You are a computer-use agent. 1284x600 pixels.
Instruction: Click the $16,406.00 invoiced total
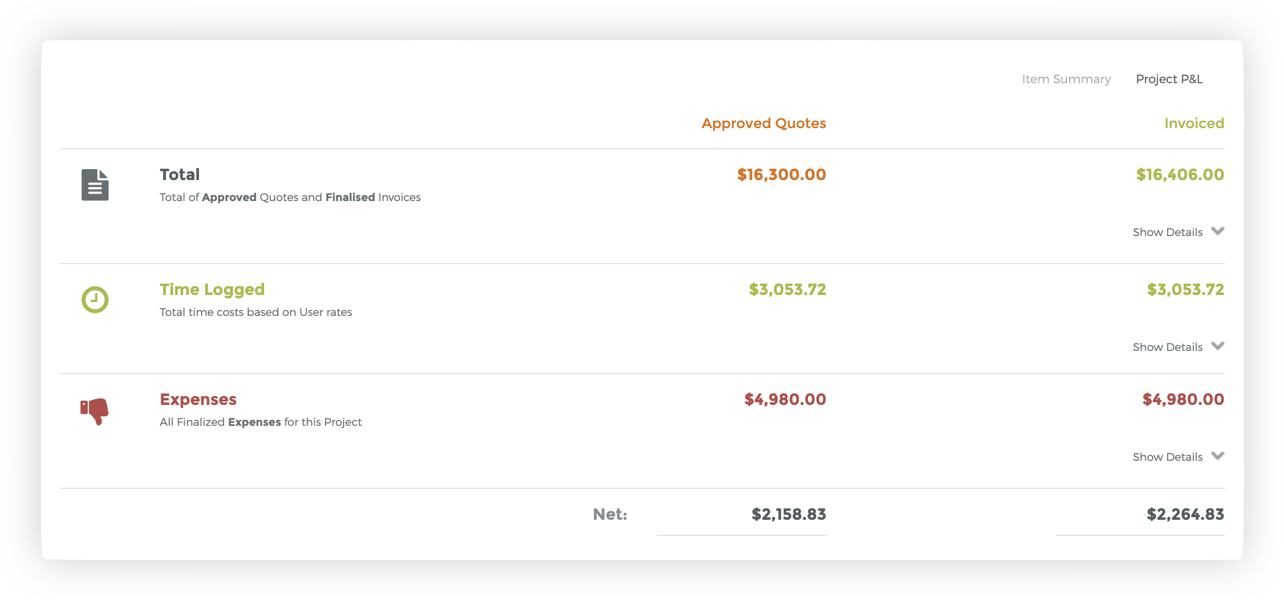[x=1180, y=174]
